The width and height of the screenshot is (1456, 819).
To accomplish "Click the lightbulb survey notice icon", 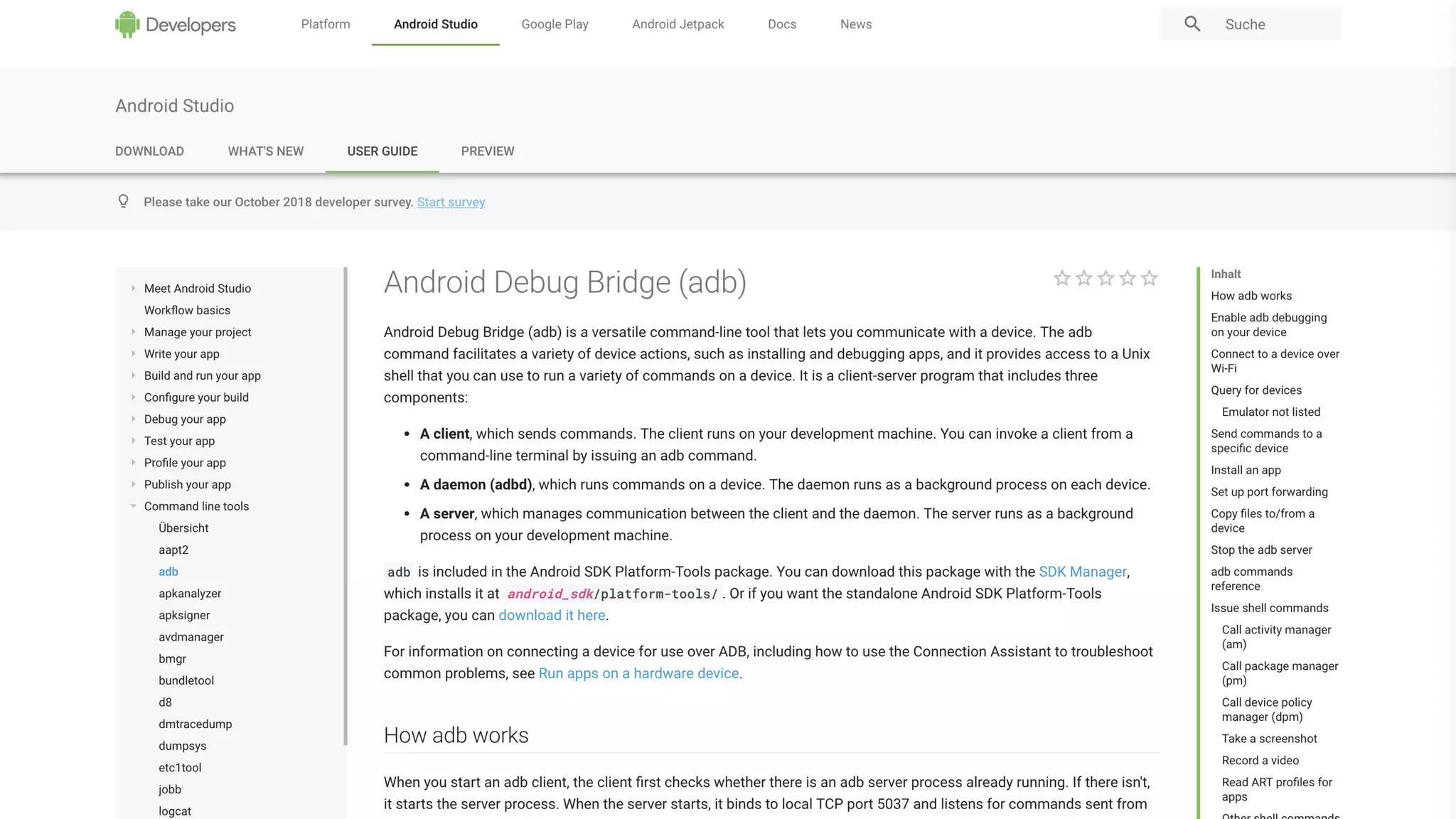I will pos(123,201).
